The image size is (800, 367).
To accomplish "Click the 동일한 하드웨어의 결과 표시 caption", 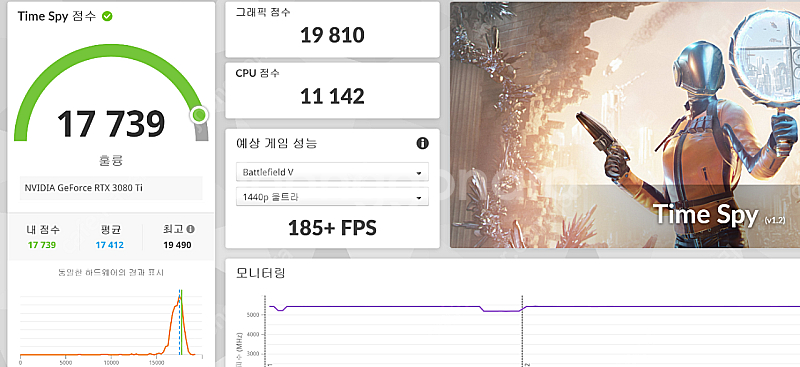I will click(111, 273).
